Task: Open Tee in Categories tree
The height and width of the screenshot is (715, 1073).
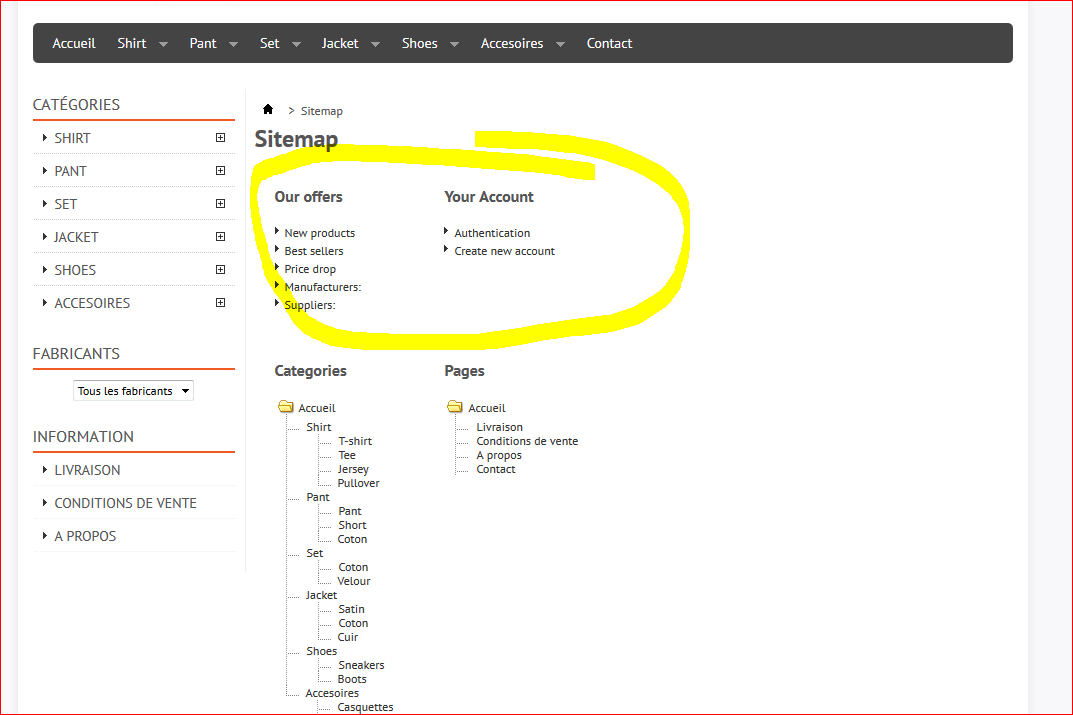Action: tap(347, 456)
